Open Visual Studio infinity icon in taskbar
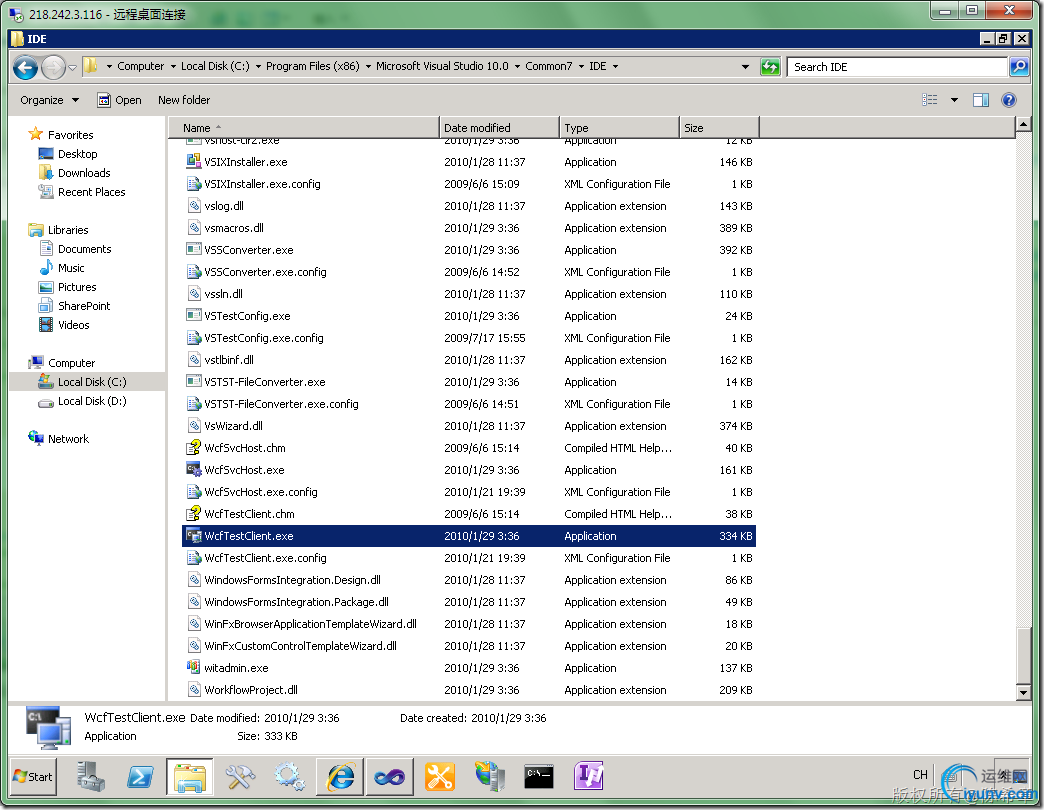1044x810 pixels. click(x=390, y=777)
